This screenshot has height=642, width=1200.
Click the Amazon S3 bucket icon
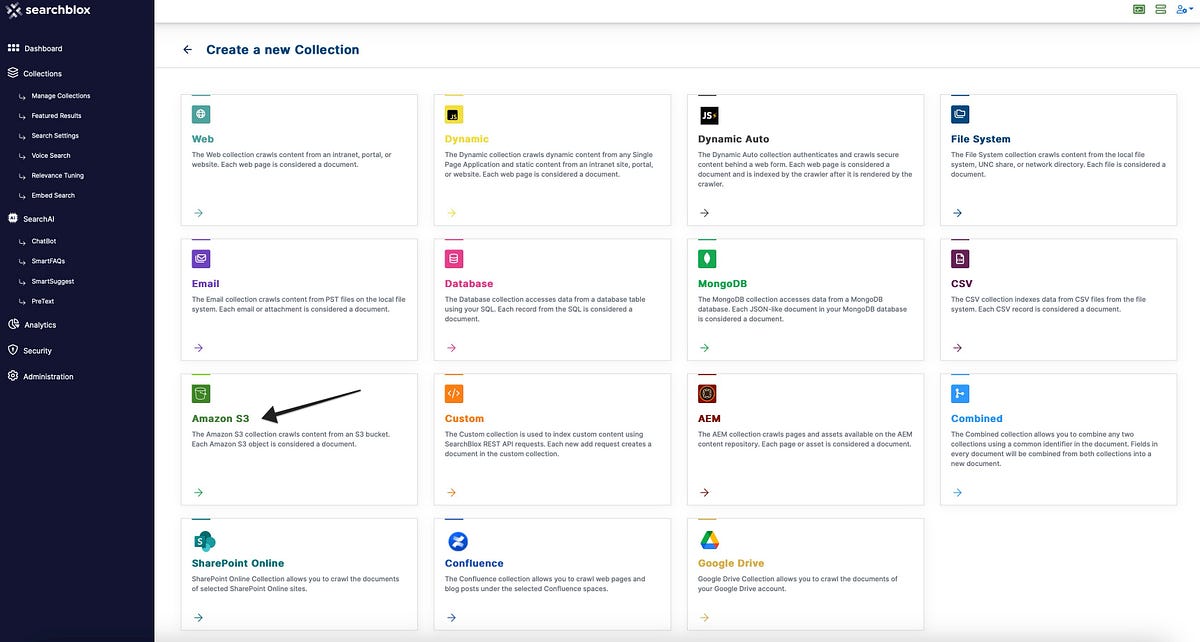click(201, 394)
